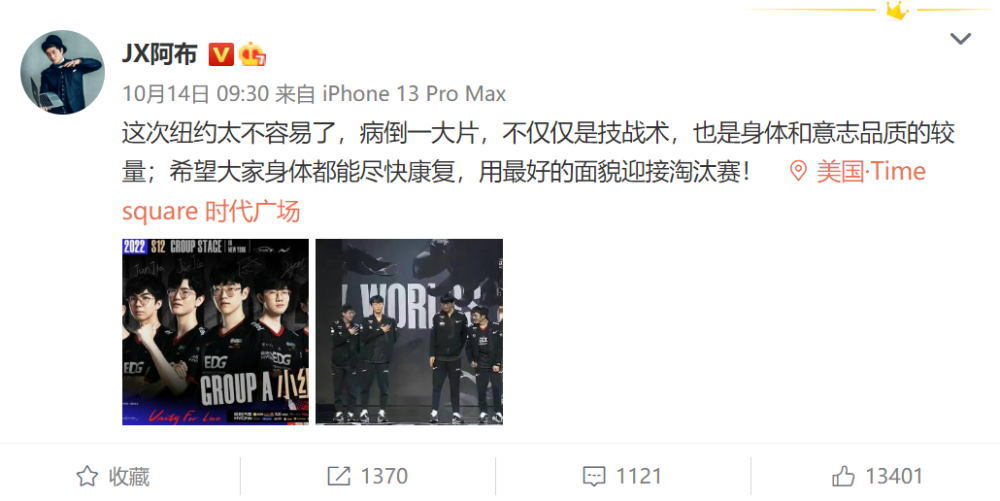This screenshot has width=1000, height=501.
Task: Click the repost share icon
Action: 339,476
